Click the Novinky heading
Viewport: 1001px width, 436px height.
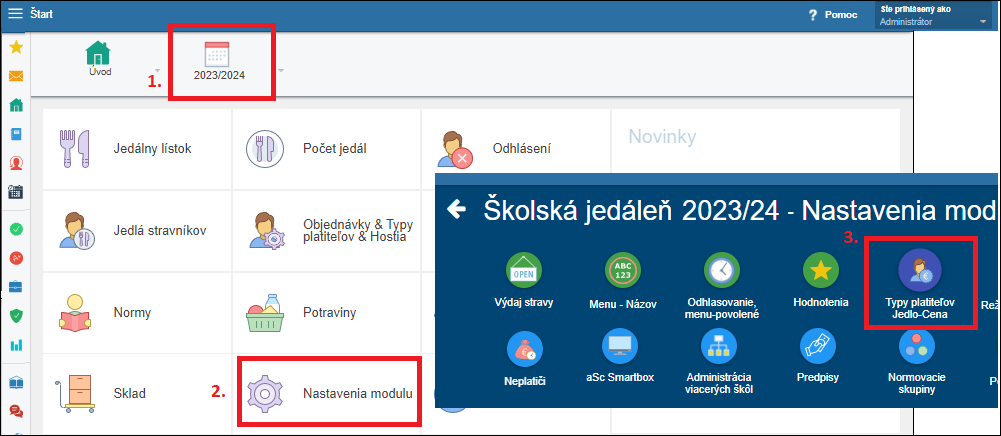point(662,137)
